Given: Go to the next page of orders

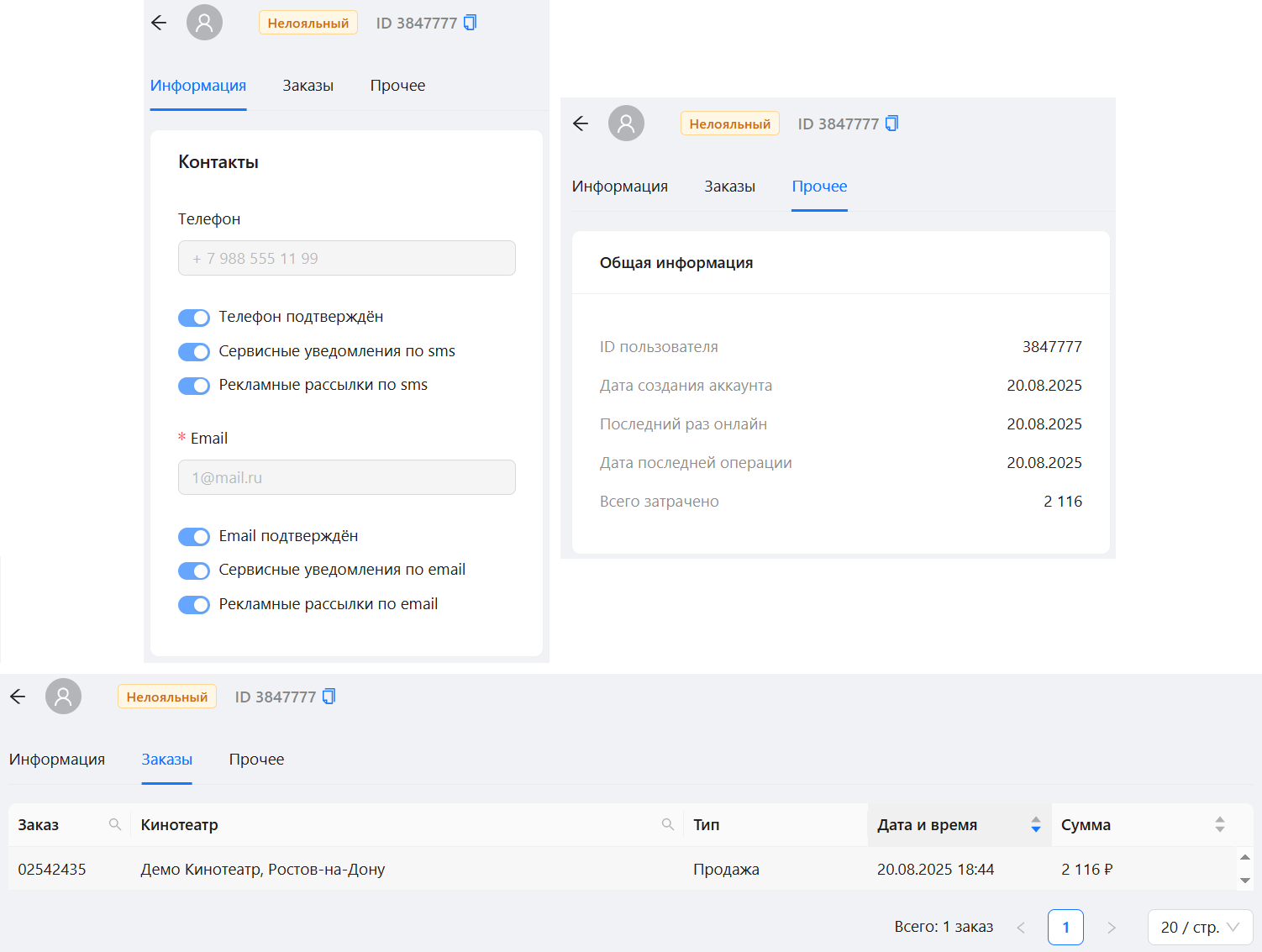Looking at the screenshot, I should click(1112, 928).
